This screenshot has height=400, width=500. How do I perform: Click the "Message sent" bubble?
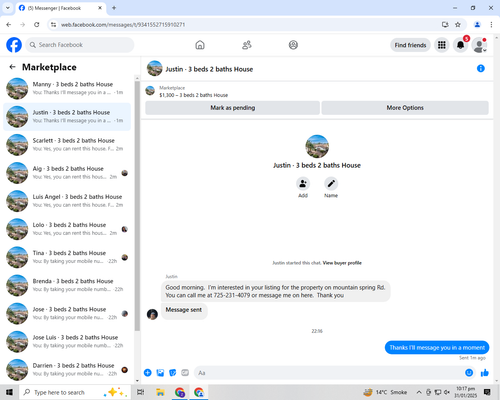click(184, 310)
